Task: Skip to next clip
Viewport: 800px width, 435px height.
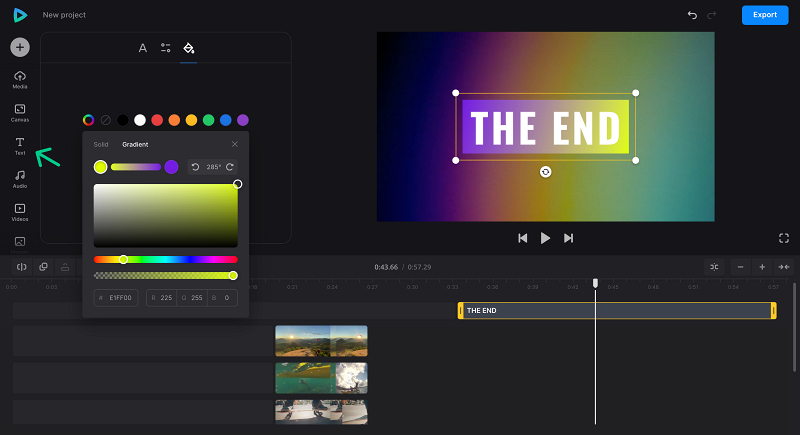Action: [568, 238]
